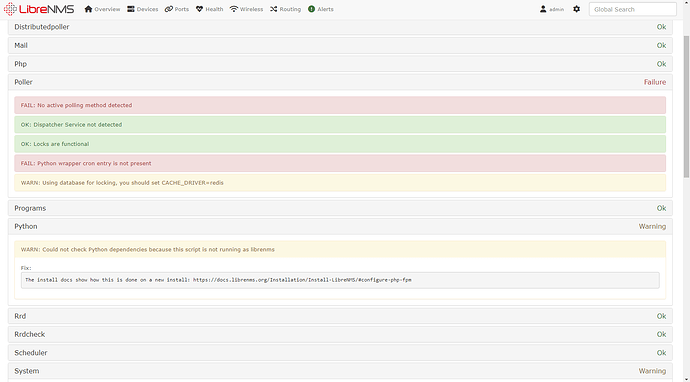Click the Health heartbeat icon
690x382 pixels.
pos(199,9)
